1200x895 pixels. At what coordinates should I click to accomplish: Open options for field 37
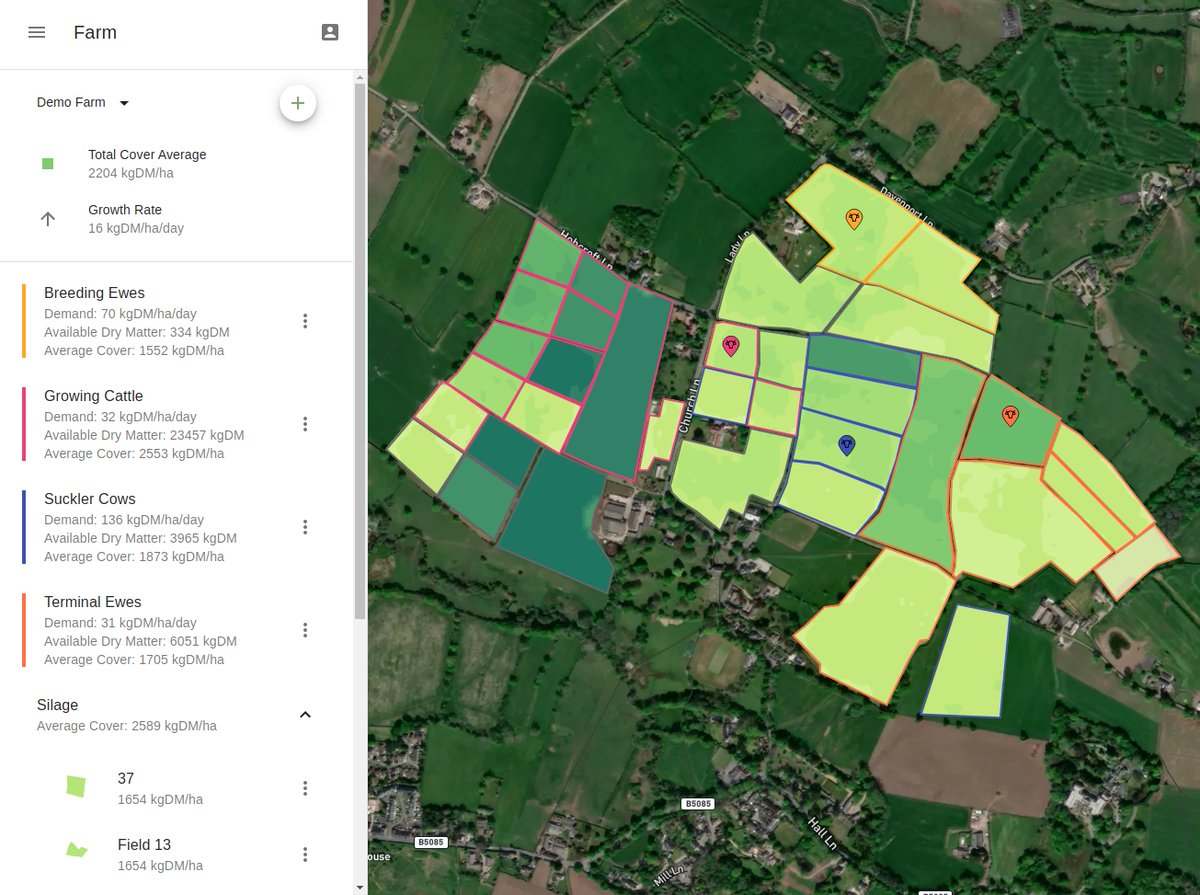(305, 788)
